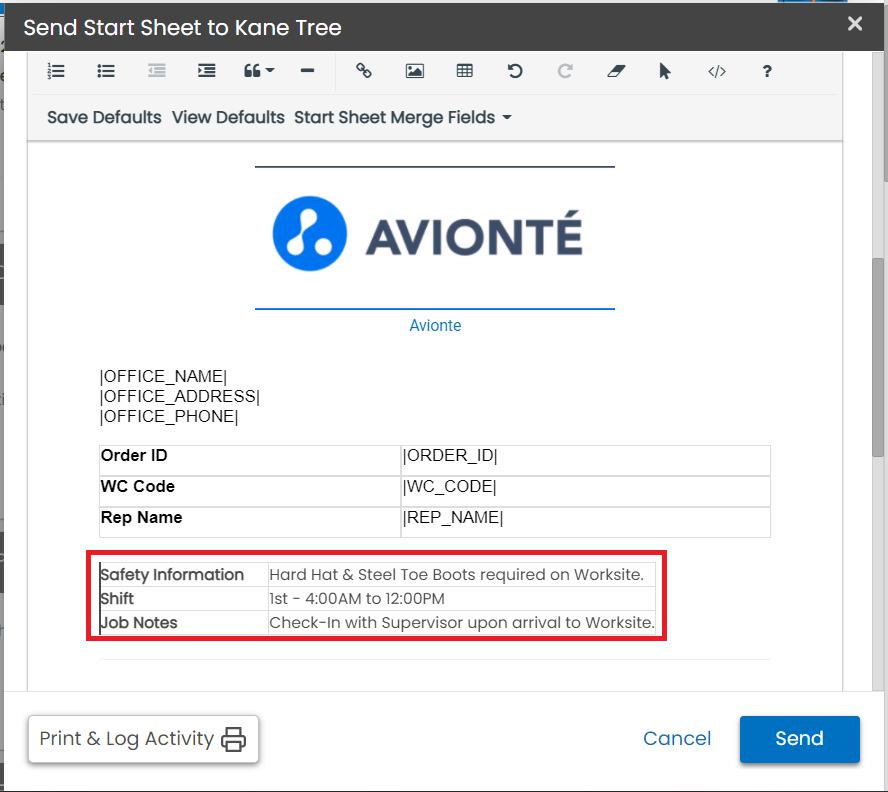This screenshot has width=888, height=792.
Task: Insert a horizontal rule line
Action: click(x=307, y=71)
